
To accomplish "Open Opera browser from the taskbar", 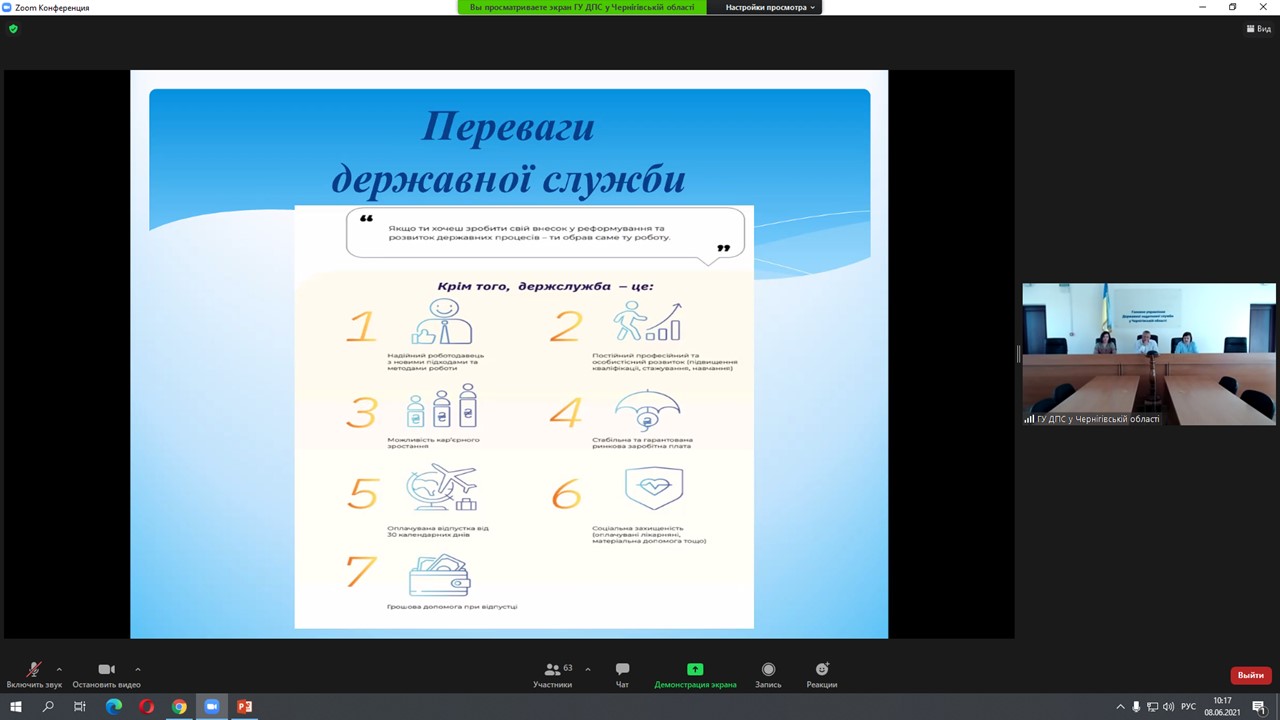I will [x=147, y=707].
